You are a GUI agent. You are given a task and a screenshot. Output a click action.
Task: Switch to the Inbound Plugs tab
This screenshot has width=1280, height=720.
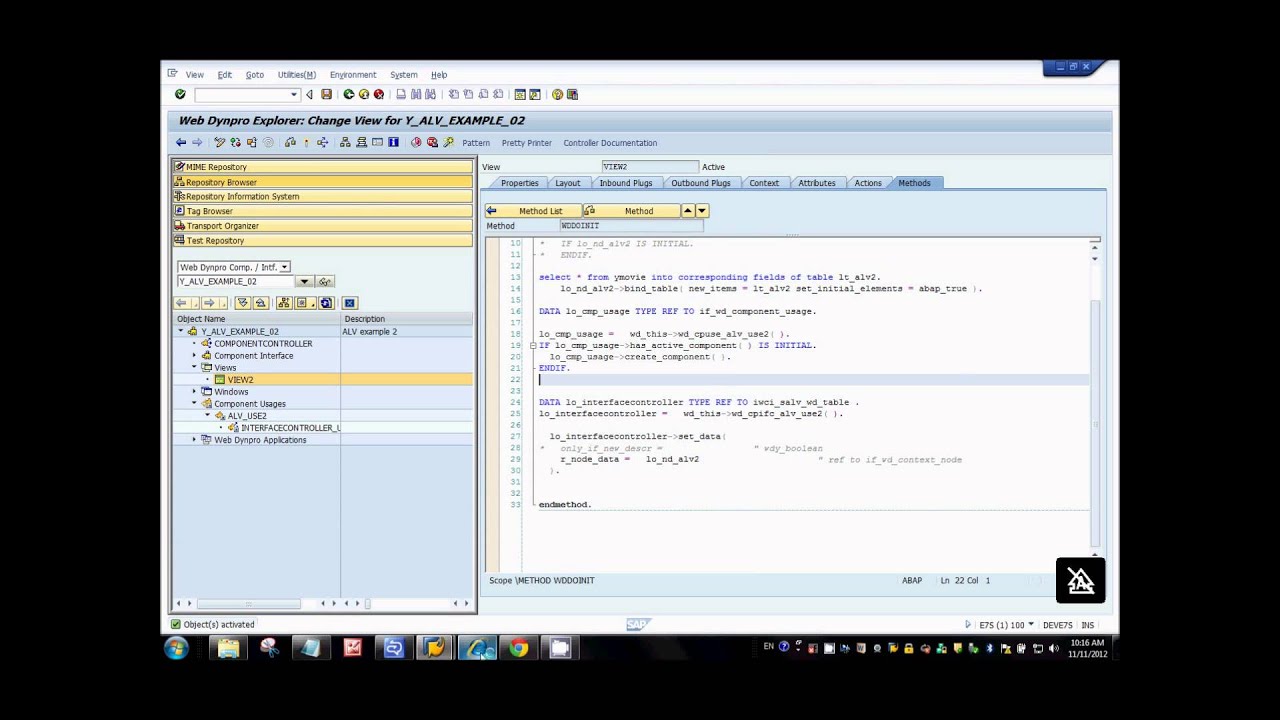[x=626, y=183]
